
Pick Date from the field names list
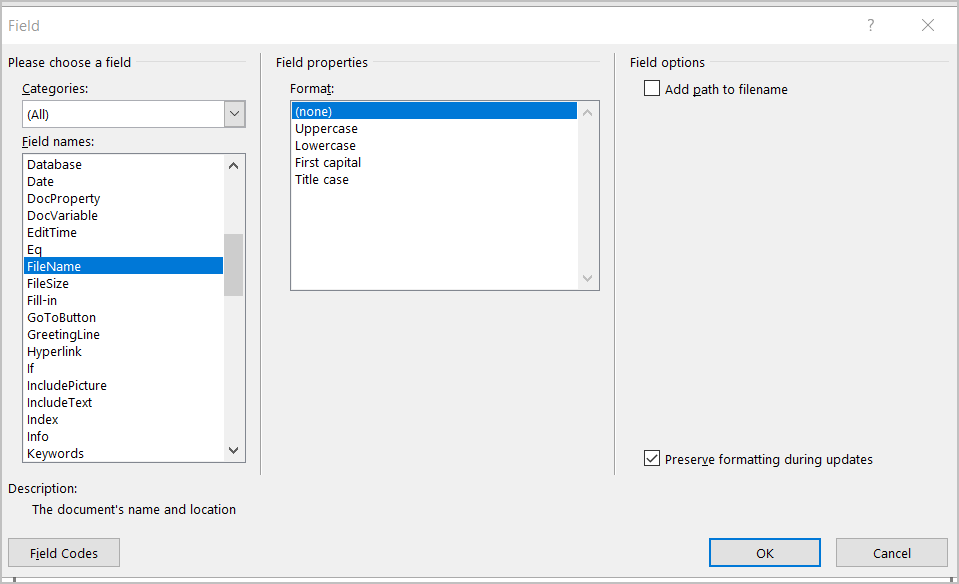[x=41, y=182]
